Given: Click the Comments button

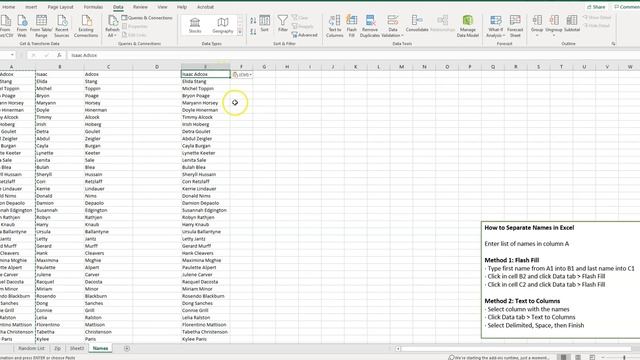Looking at the screenshot, I should (x=627, y=7).
